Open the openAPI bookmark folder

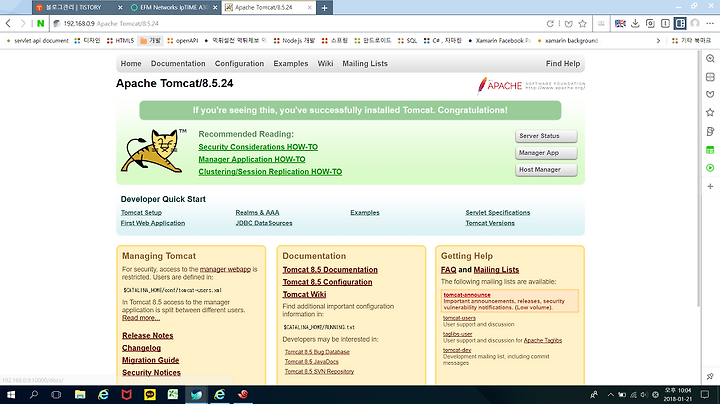click(183, 40)
